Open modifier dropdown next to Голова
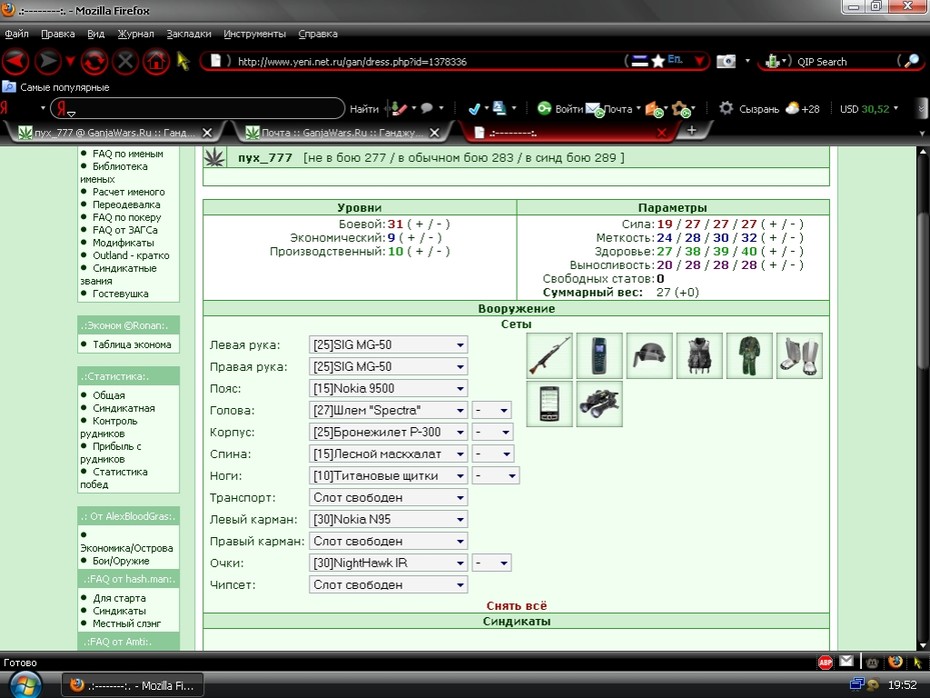 [x=492, y=410]
